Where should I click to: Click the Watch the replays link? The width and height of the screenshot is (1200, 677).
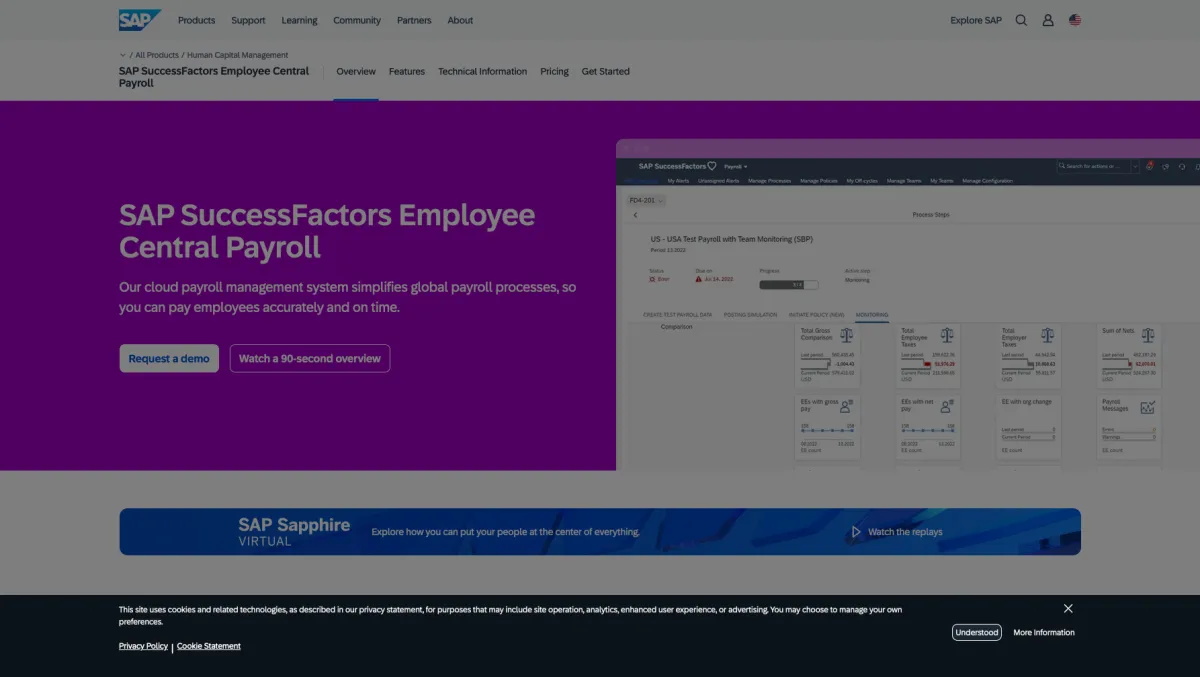[905, 532]
